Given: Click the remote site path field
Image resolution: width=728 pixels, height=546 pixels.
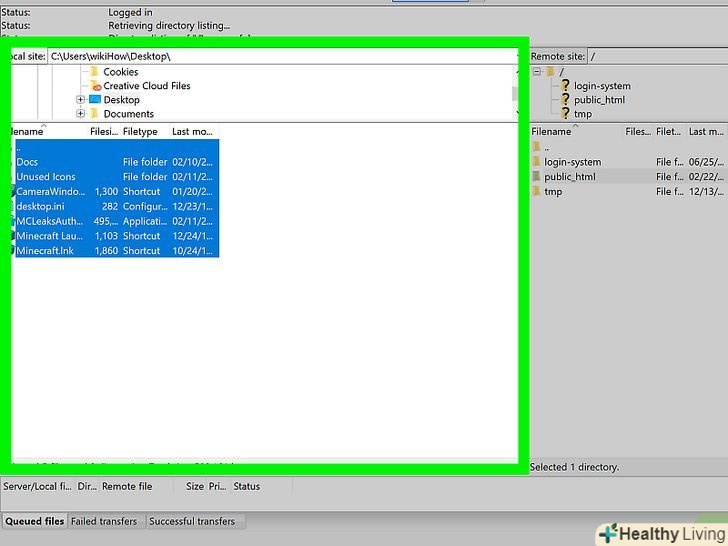Looking at the screenshot, I should click(657, 57).
